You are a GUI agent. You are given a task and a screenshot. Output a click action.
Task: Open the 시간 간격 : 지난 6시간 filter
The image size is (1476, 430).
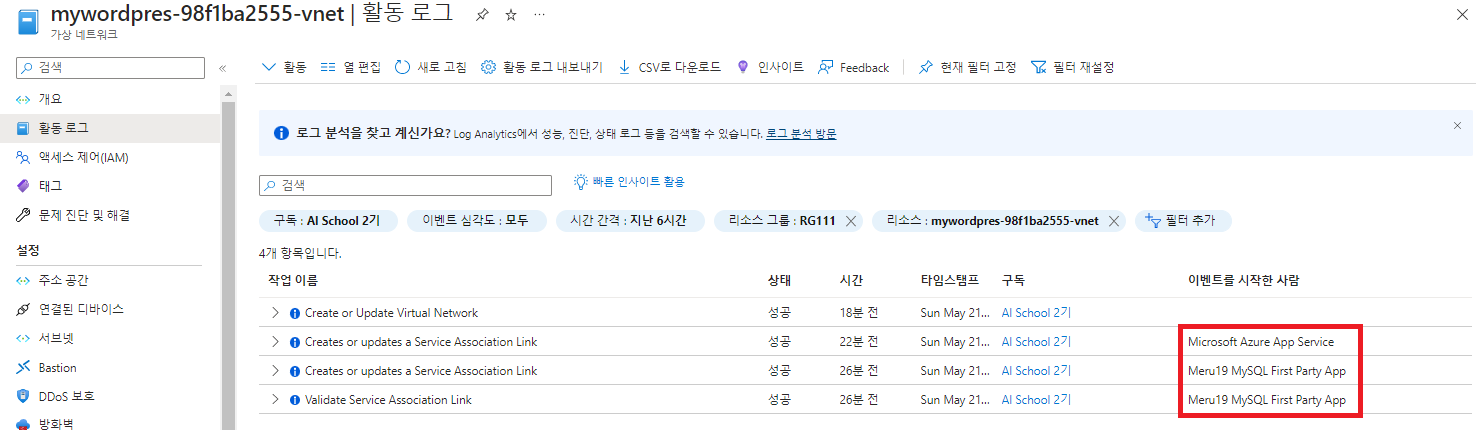(x=628, y=221)
